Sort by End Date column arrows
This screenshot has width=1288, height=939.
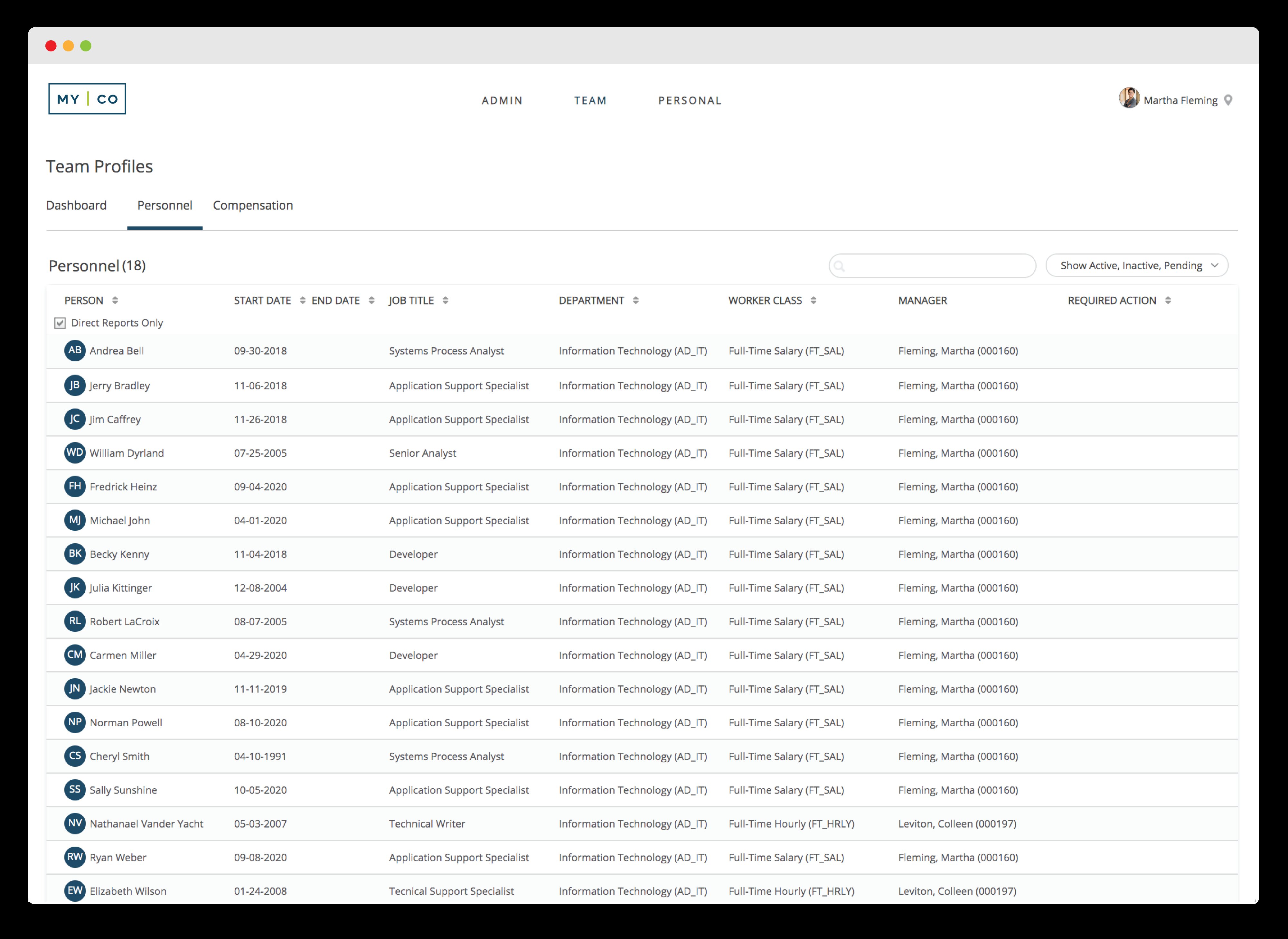point(371,300)
